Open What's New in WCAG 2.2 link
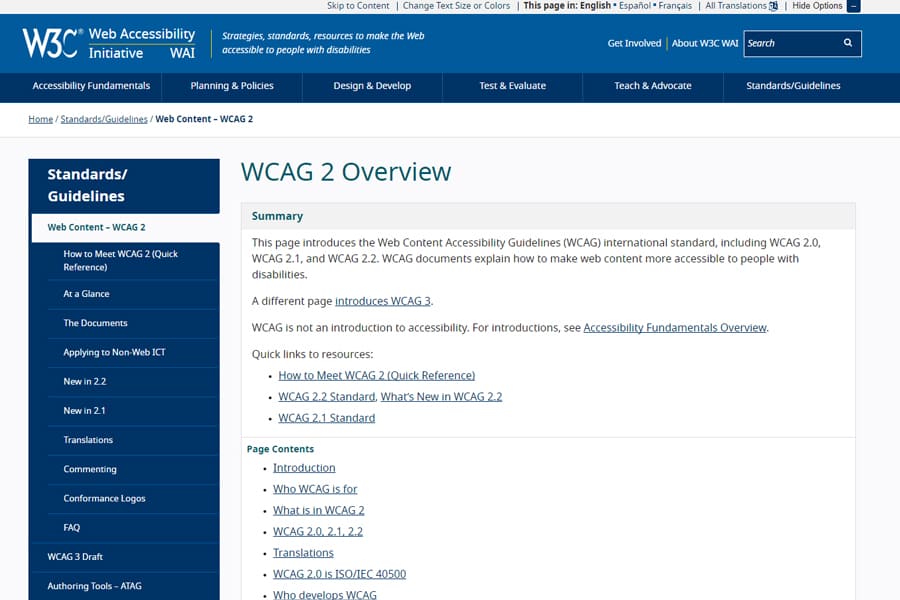This screenshot has height=600, width=900. click(441, 397)
